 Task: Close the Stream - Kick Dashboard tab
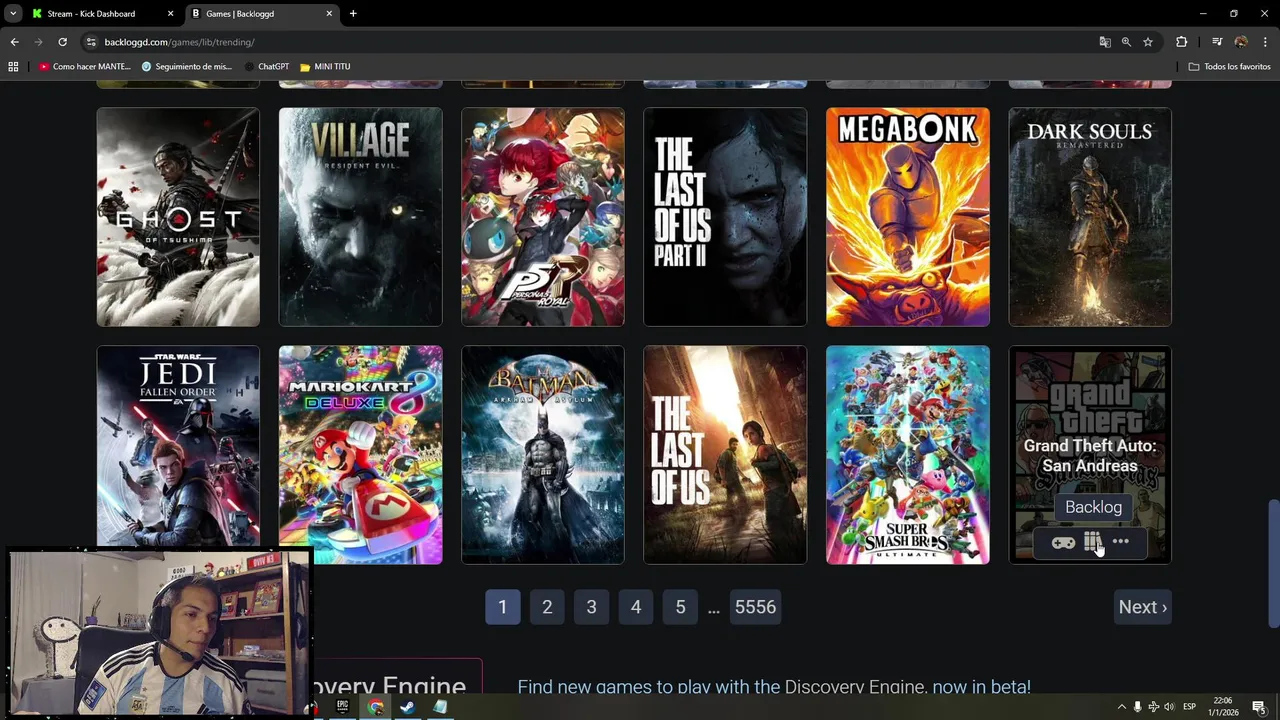pyautogui.click(x=170, y=14)
